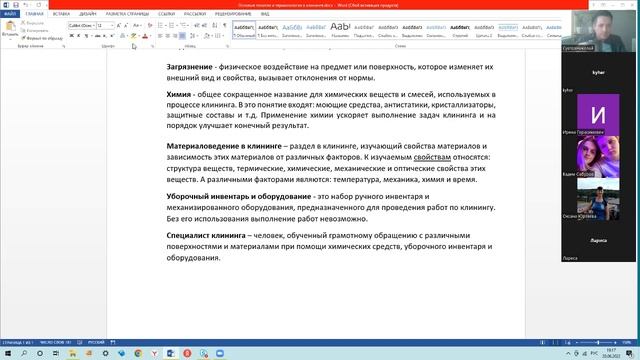This screenshot has height=360, width=640.
Task: Open the Change Case (Aa) dropdown
Action: 137,26
